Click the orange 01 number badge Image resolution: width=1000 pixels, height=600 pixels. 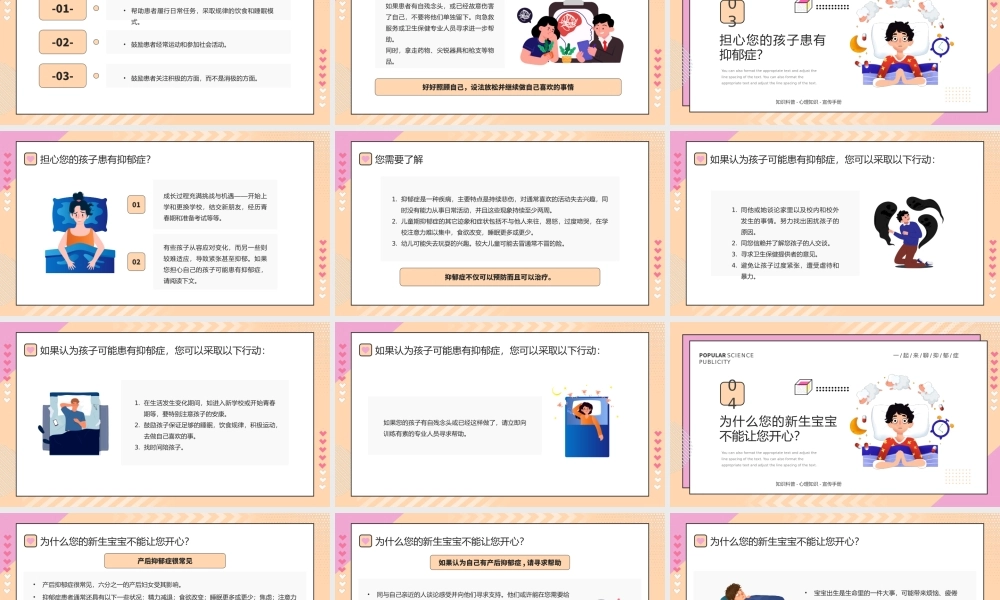tap(136, 205)
